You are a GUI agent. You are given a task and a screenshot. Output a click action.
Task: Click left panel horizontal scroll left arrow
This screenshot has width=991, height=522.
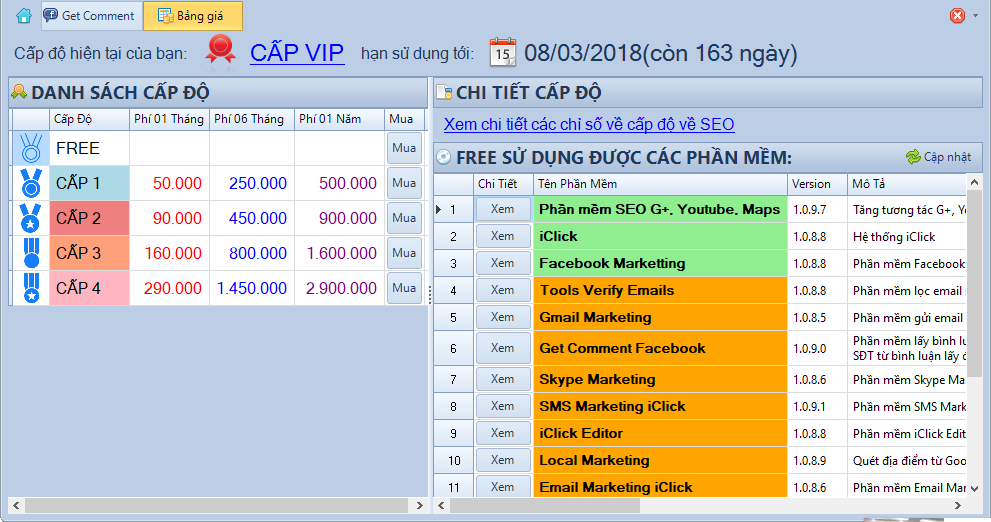pos(16,506)
